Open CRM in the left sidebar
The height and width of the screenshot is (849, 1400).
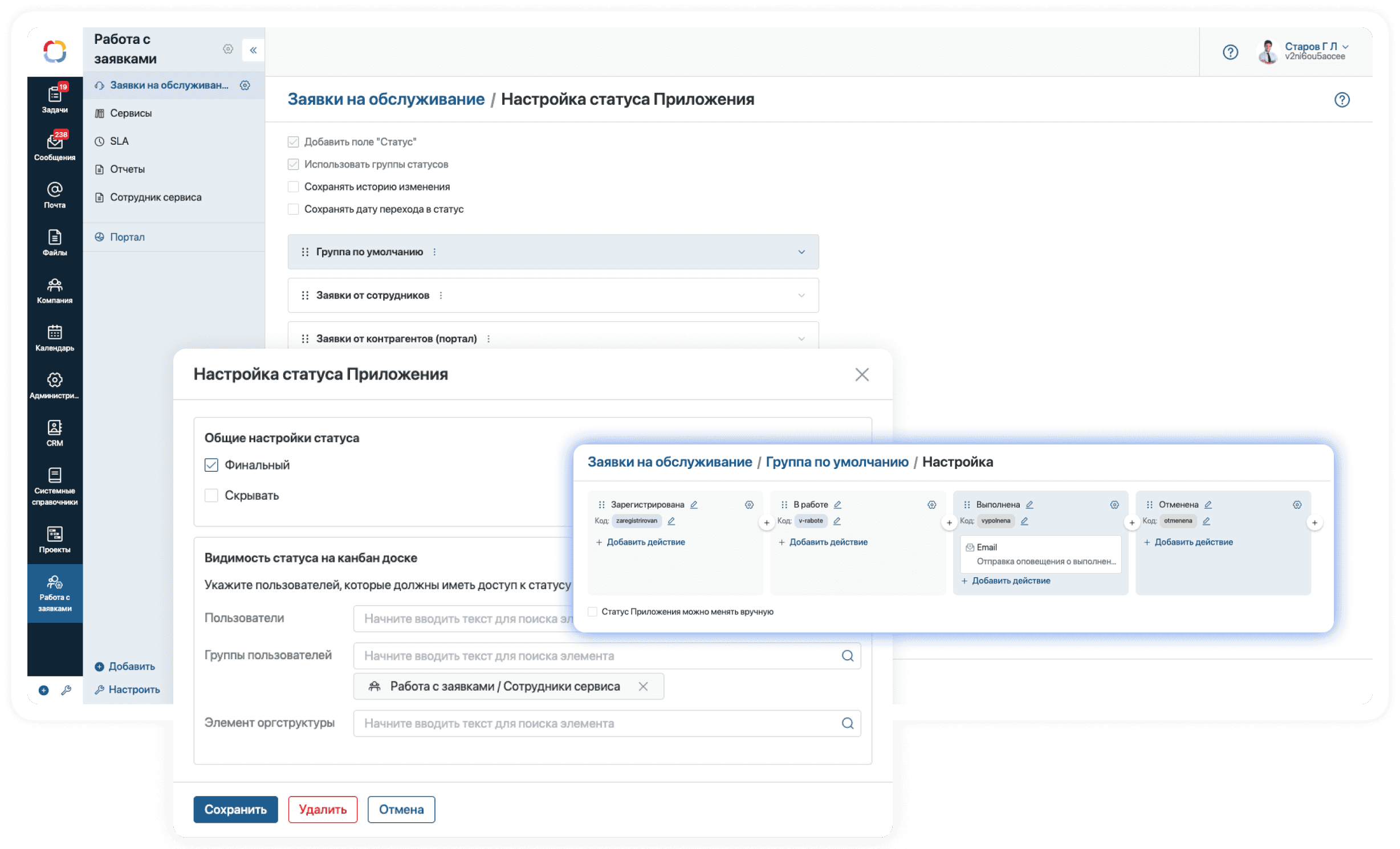55,433
